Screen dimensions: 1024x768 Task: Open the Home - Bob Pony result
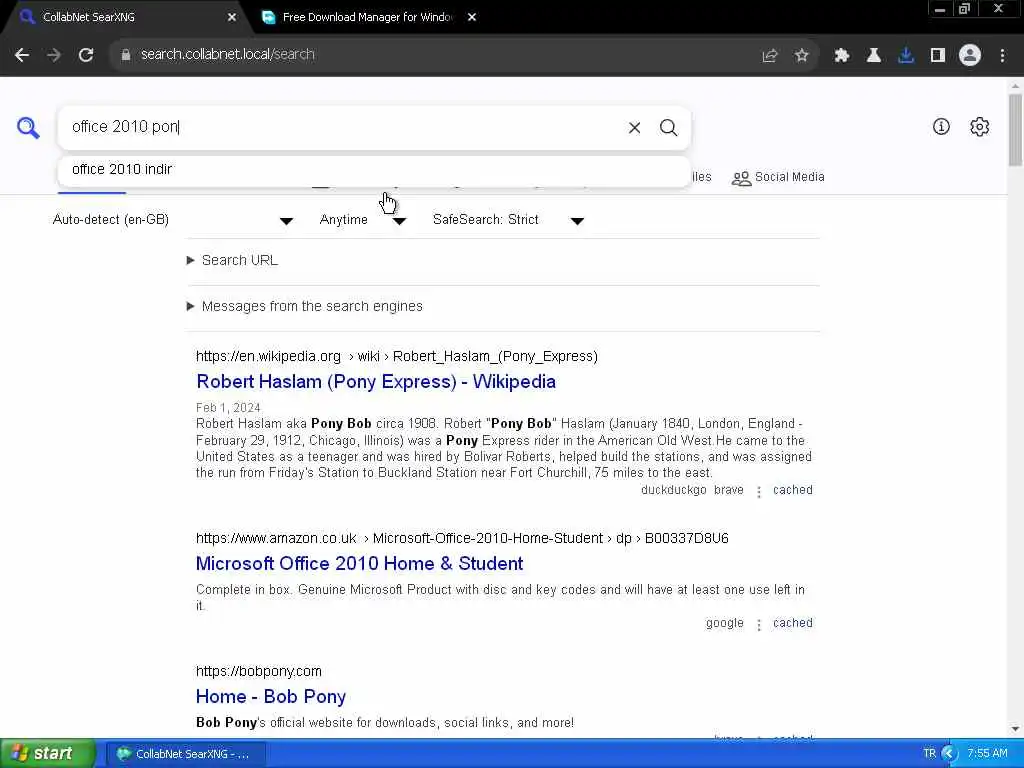pos(270,697)
